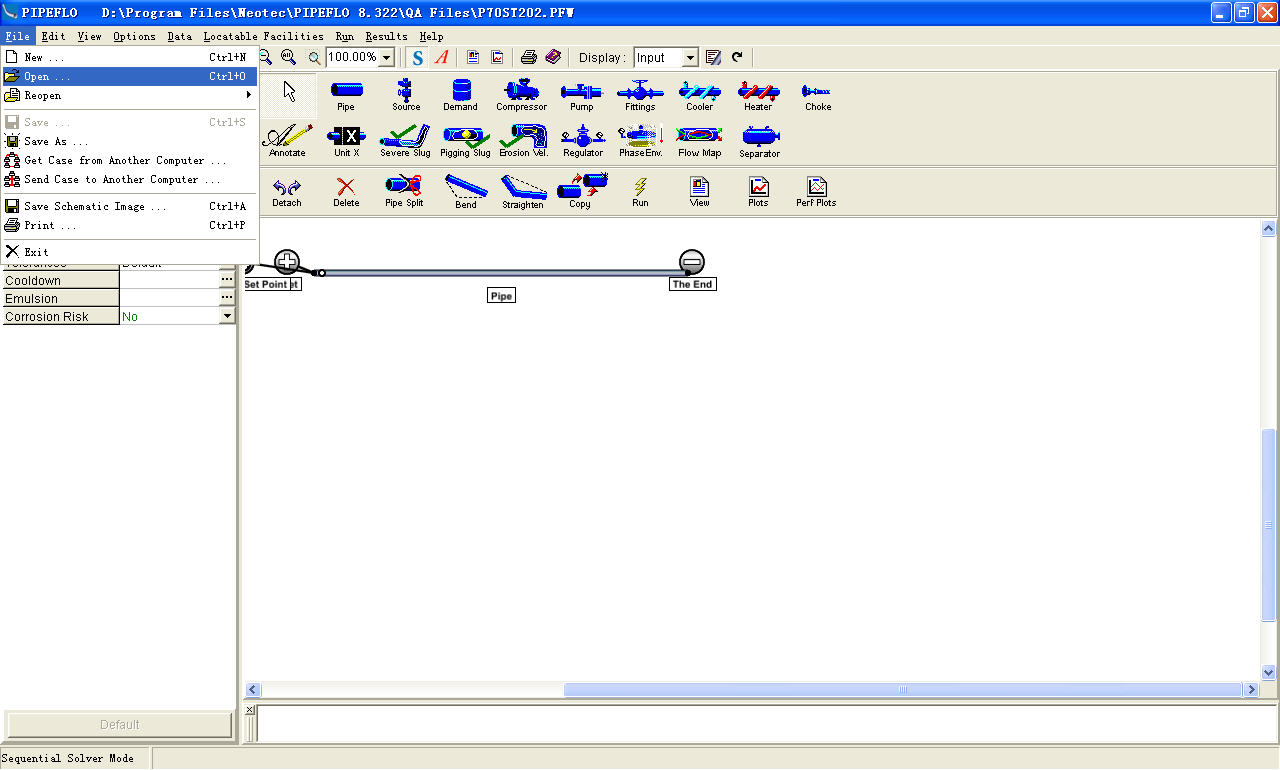Click the blue S toolbar icon

[x=417, y=58]
